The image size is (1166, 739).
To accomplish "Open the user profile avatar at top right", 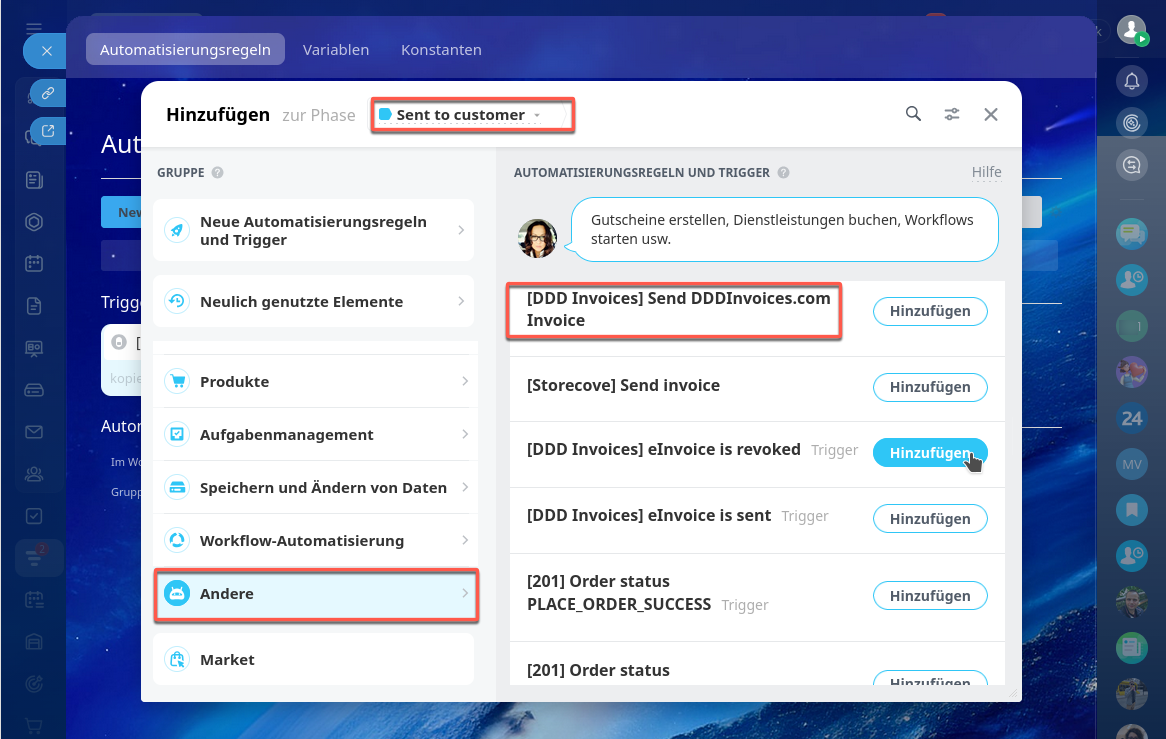I will point(1132,30).
